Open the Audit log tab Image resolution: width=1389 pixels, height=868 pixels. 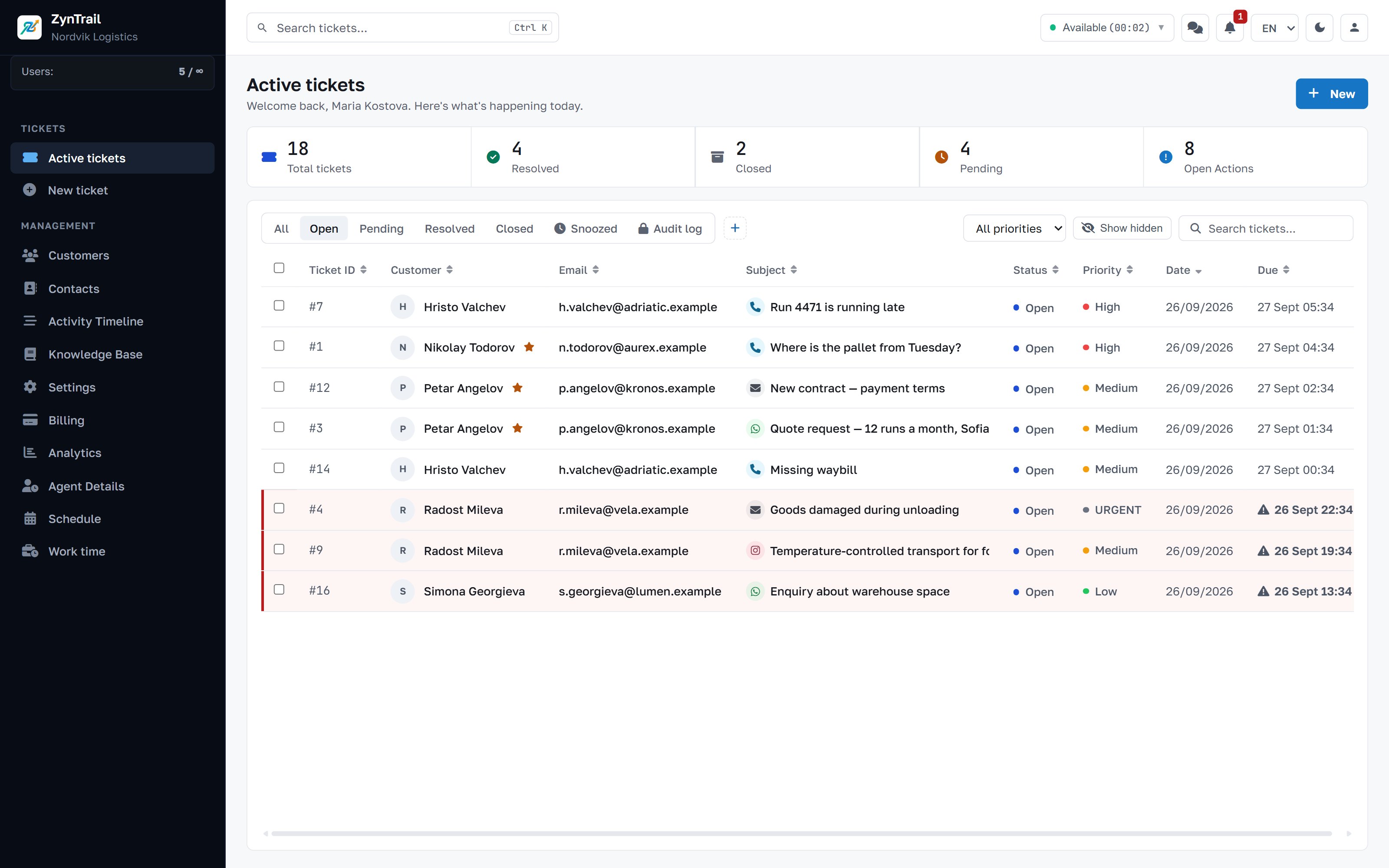(670, 228)
